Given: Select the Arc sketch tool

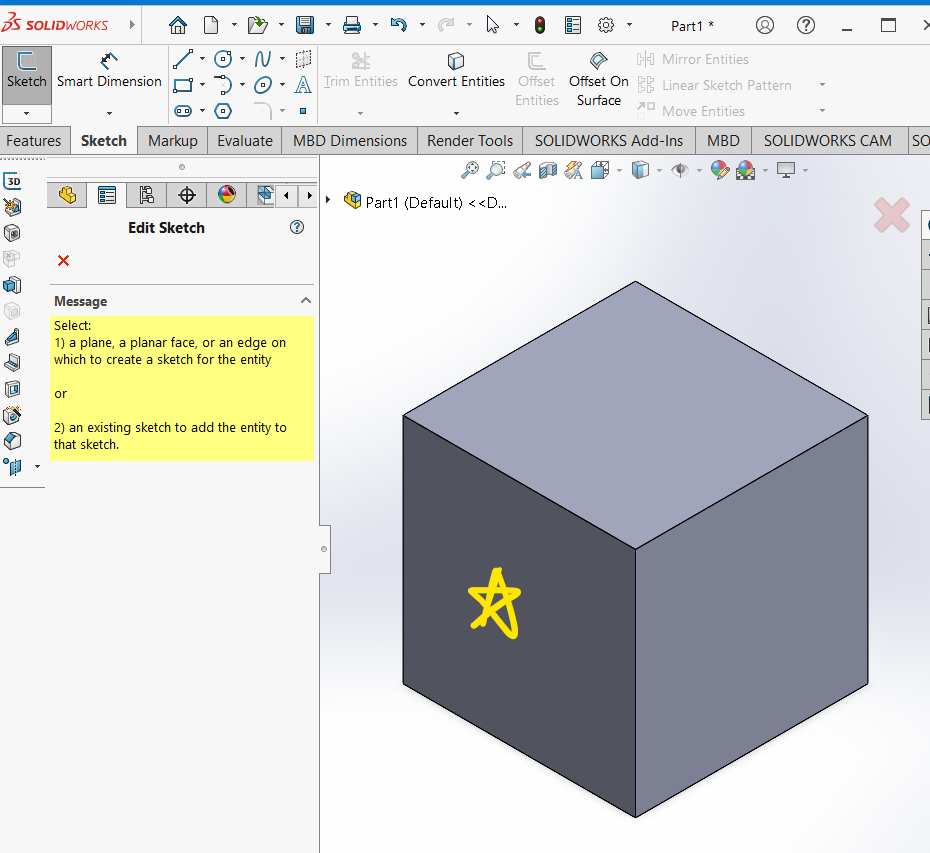Looking at the screenshot, I should tap(222, 85).
